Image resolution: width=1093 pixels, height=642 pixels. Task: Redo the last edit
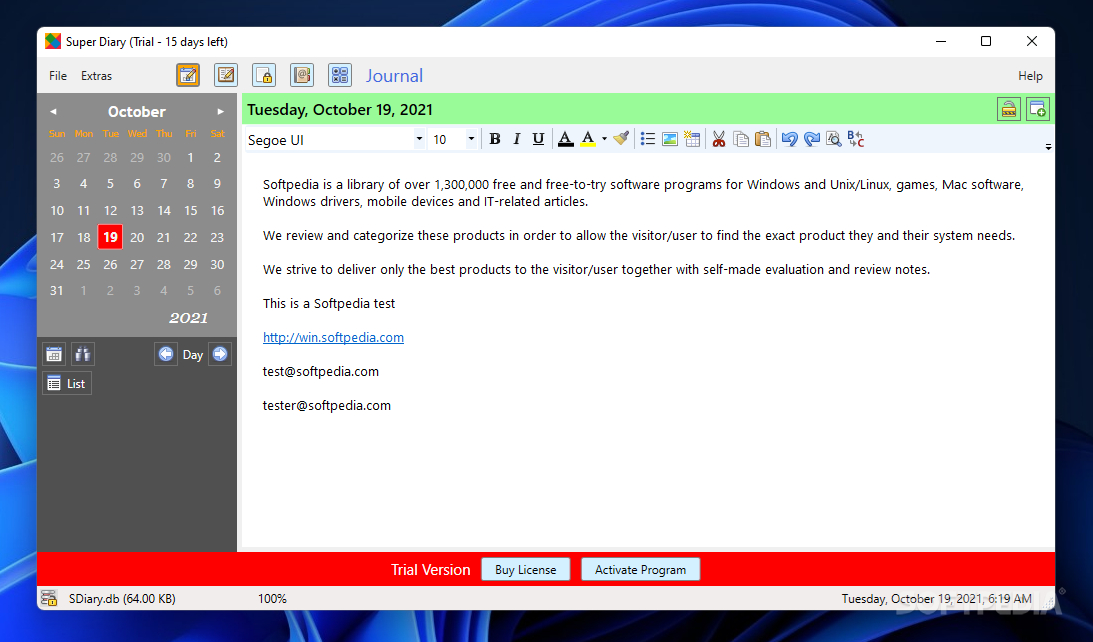pos(811,139)
